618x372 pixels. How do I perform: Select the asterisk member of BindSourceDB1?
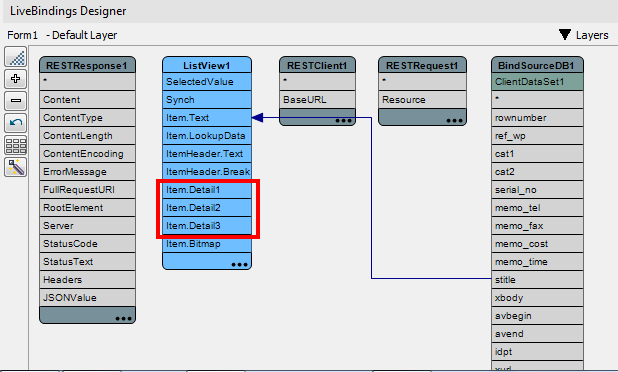537,100
